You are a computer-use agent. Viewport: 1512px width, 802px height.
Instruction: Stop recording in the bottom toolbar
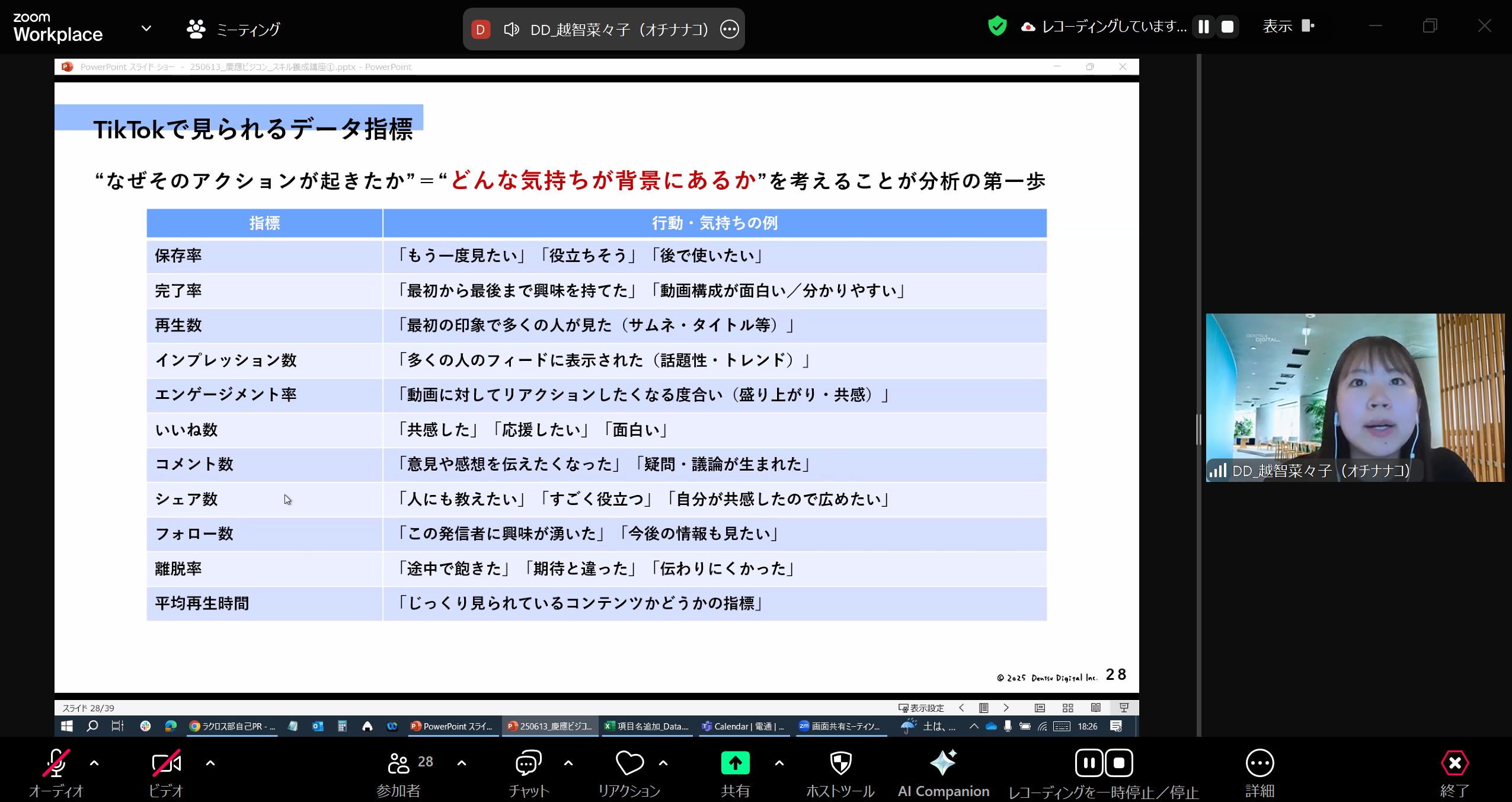pyautogui.click(x=1119, y=763)
